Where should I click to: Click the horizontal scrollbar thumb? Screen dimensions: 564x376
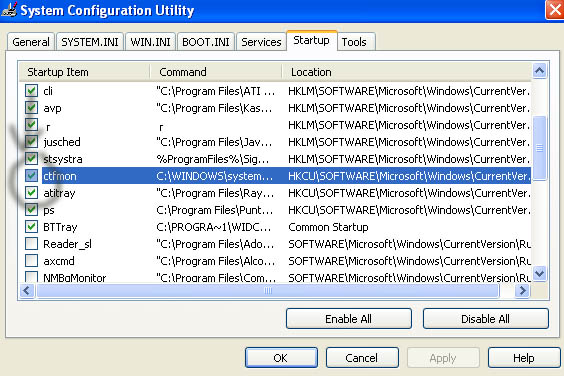pyautogui.click(x=268, y=290)
